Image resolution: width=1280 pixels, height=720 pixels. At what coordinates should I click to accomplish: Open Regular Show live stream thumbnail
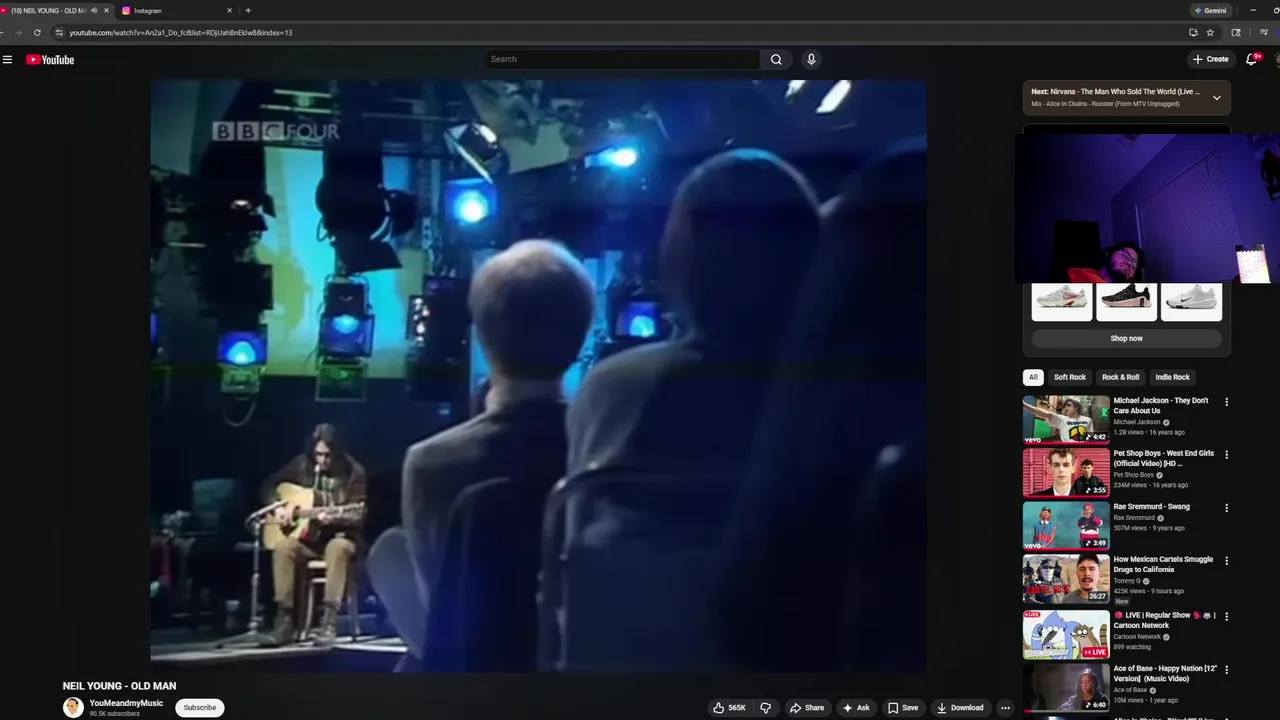click(1066, 634)
